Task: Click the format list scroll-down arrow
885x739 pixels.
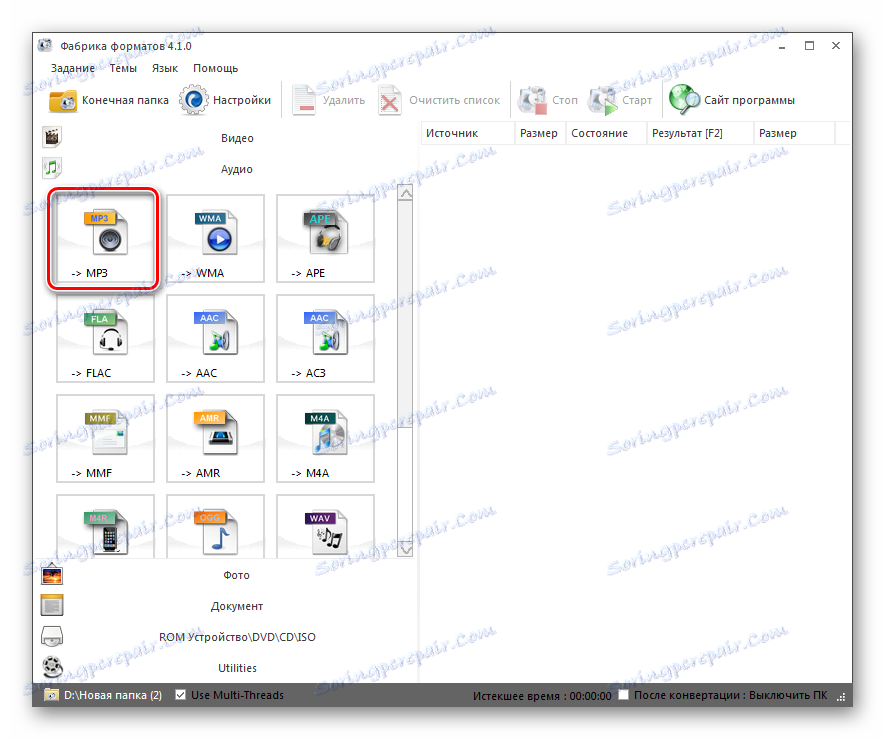Action: click(x=405, y=548)
